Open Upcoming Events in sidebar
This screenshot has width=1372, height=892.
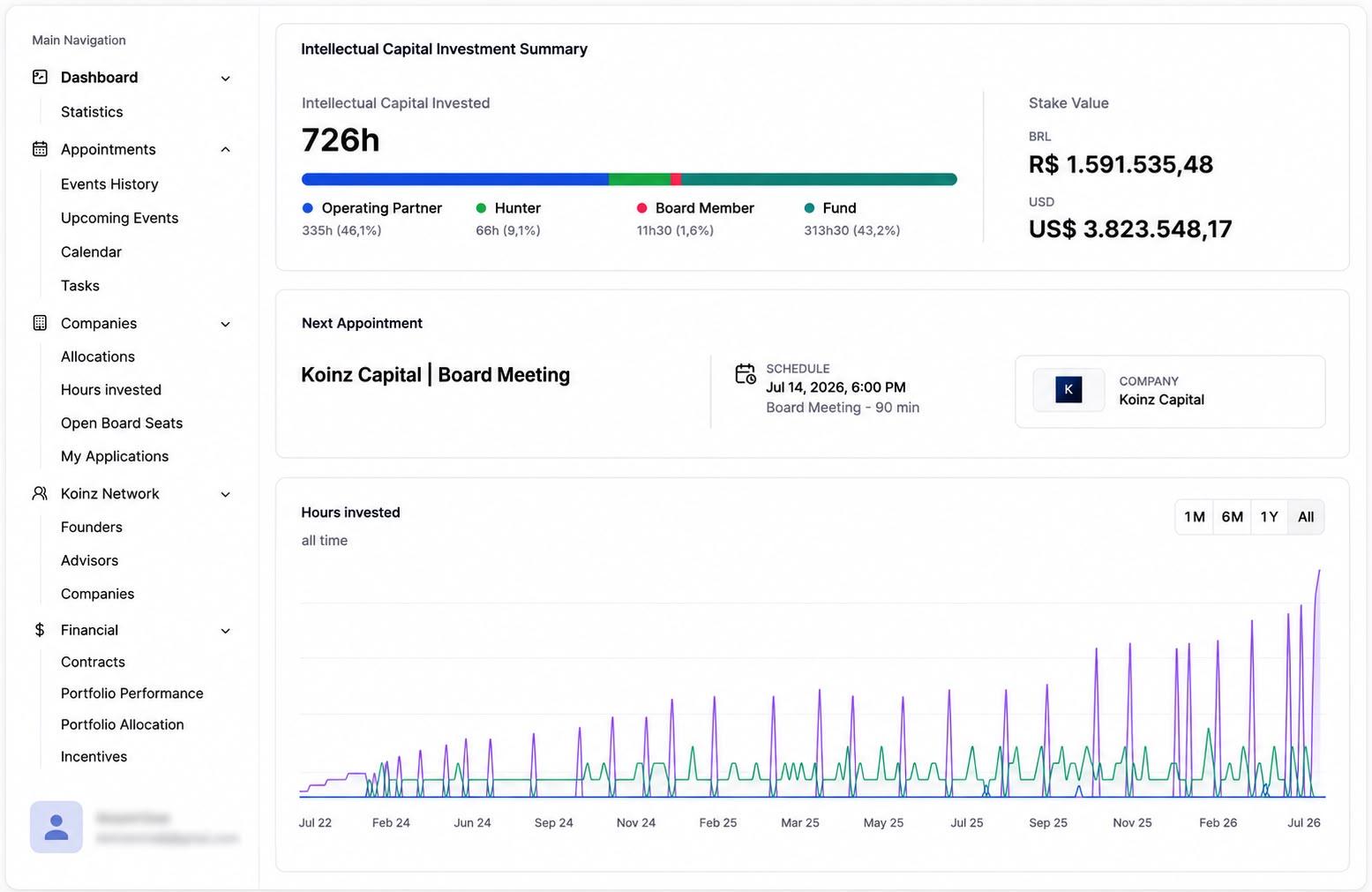119,218
